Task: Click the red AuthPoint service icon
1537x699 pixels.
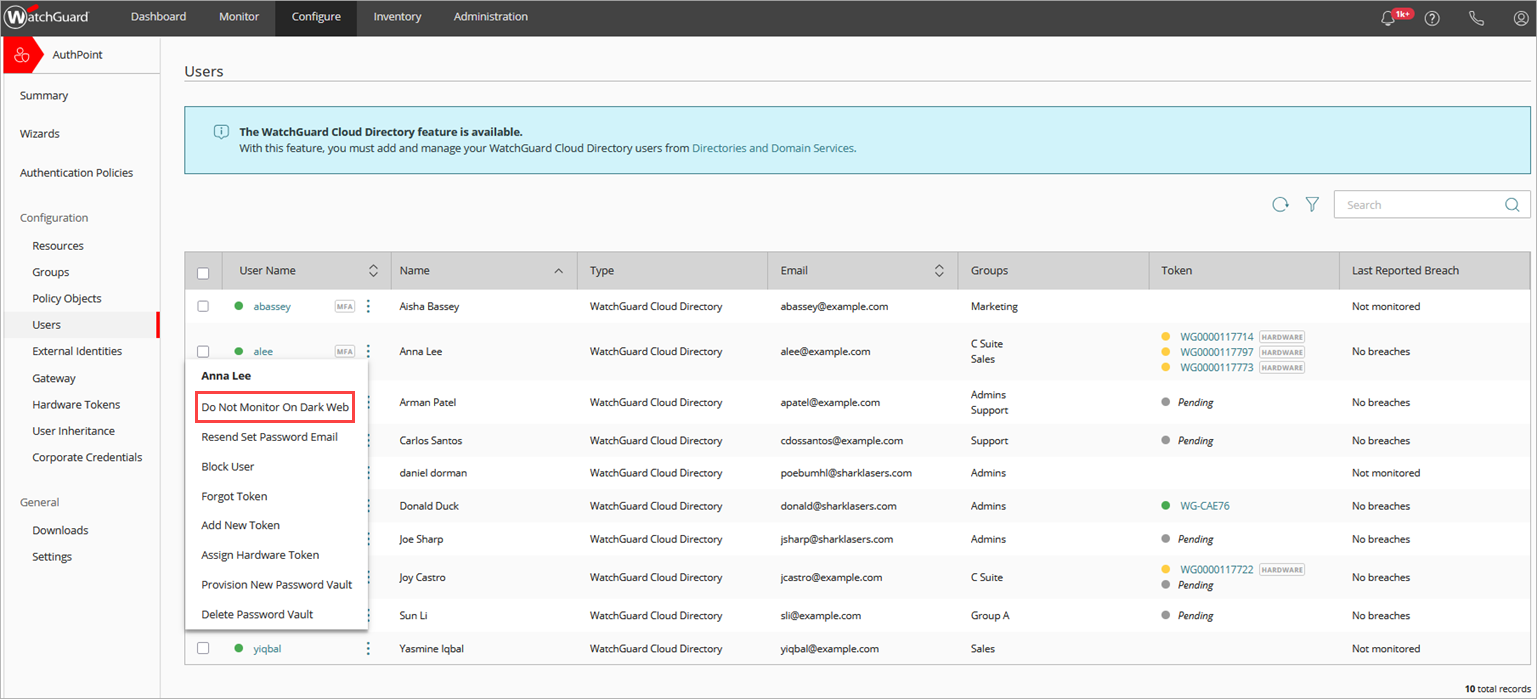Action: (22, 54)
